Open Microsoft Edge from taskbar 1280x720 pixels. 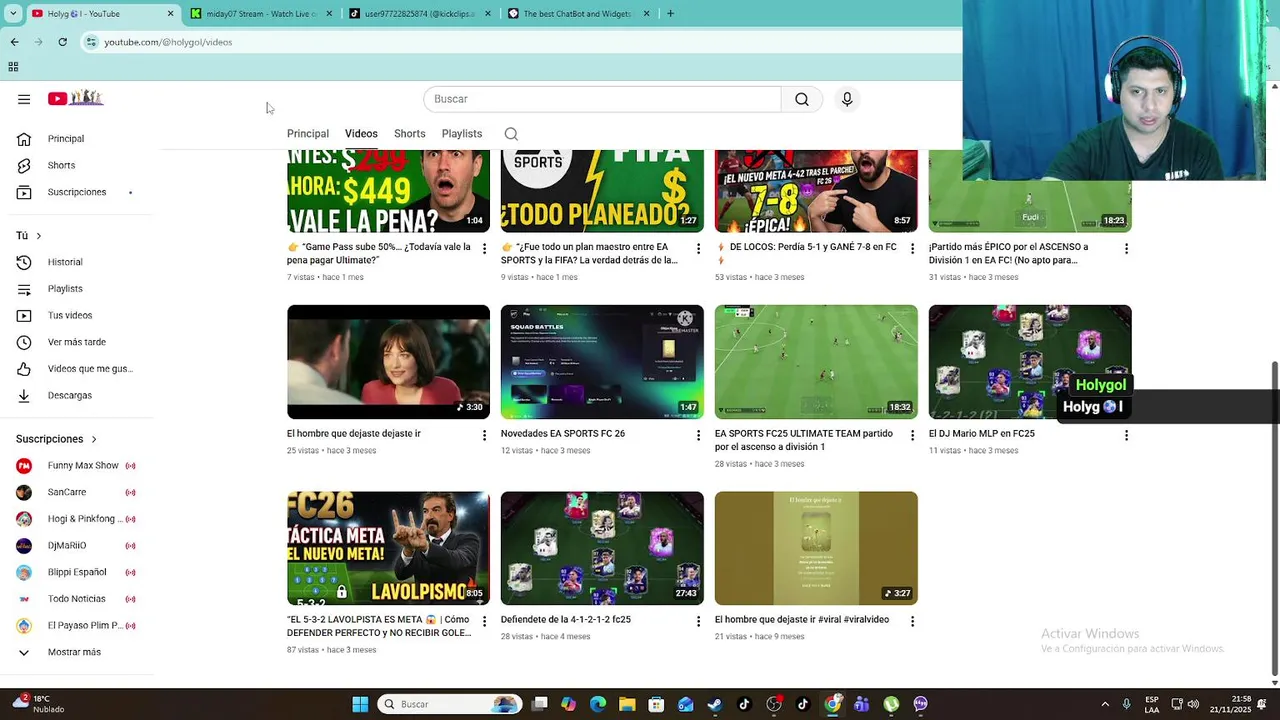(598, 704)
